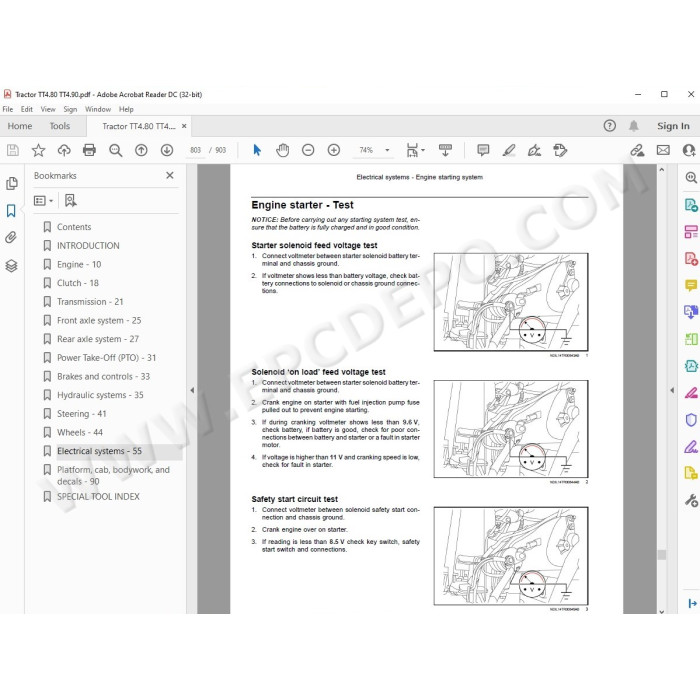Open page thumbnails panel
This screenshot has width=700, height=700.
click(x=12, y=183)
